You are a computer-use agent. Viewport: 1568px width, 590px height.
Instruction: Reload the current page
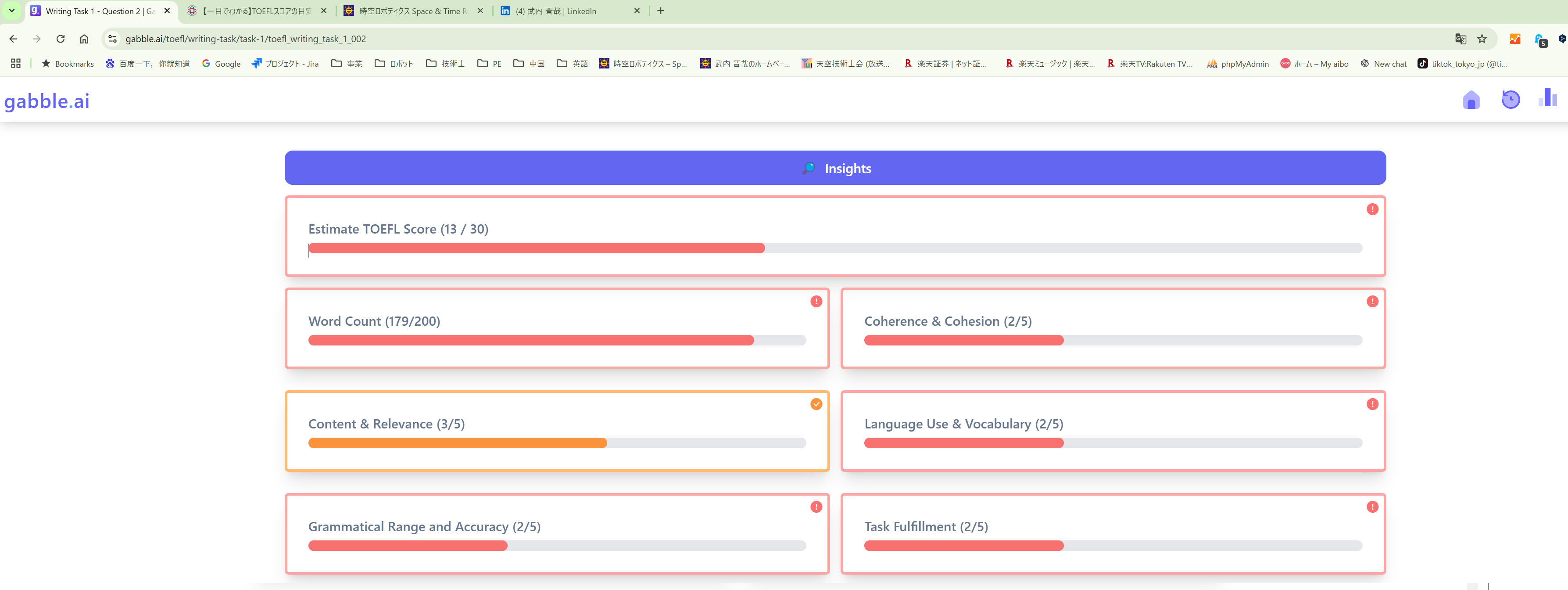pyautogui.click(x=60, y=39)
